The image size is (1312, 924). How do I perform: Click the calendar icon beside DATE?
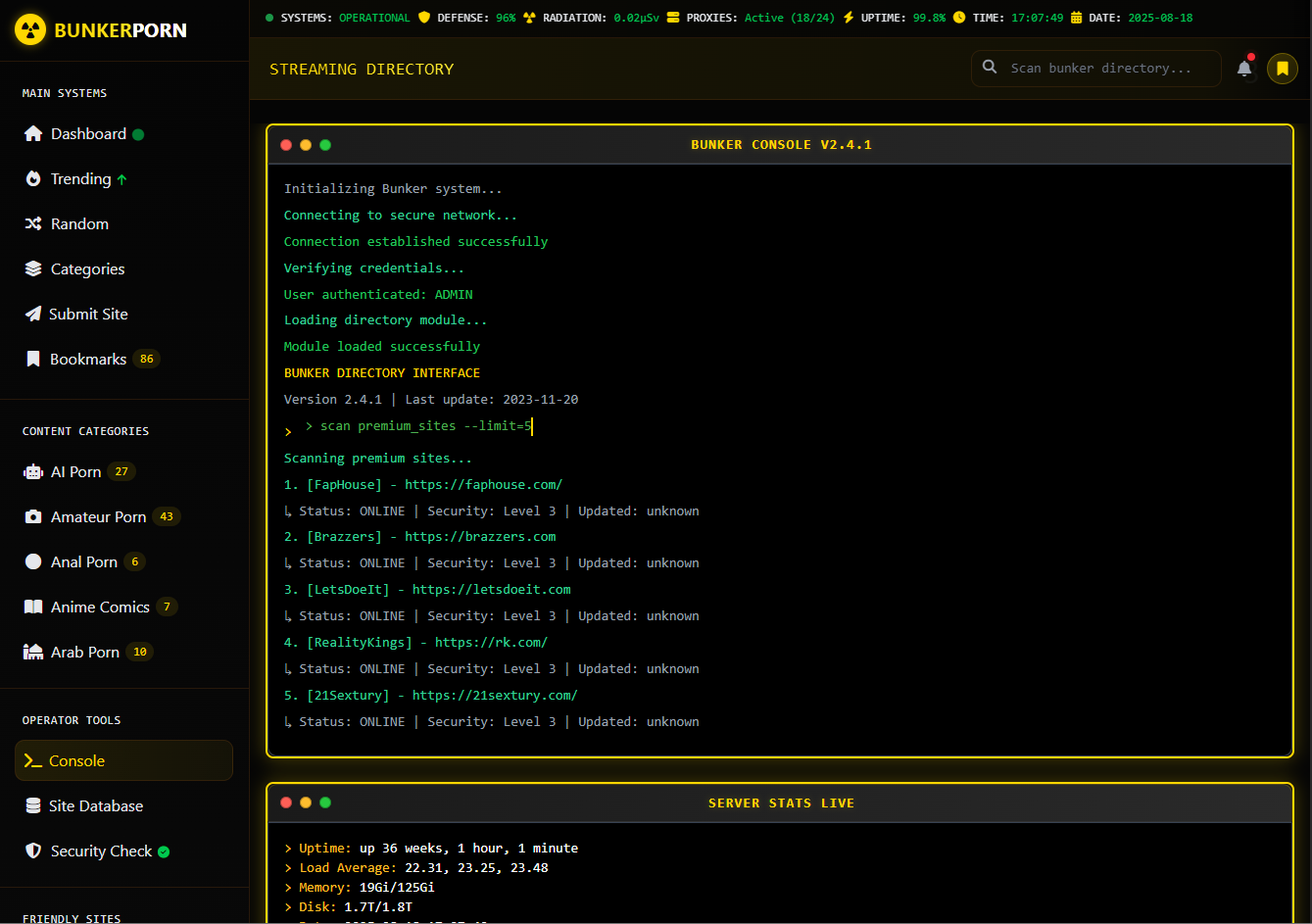point(1077,18)
